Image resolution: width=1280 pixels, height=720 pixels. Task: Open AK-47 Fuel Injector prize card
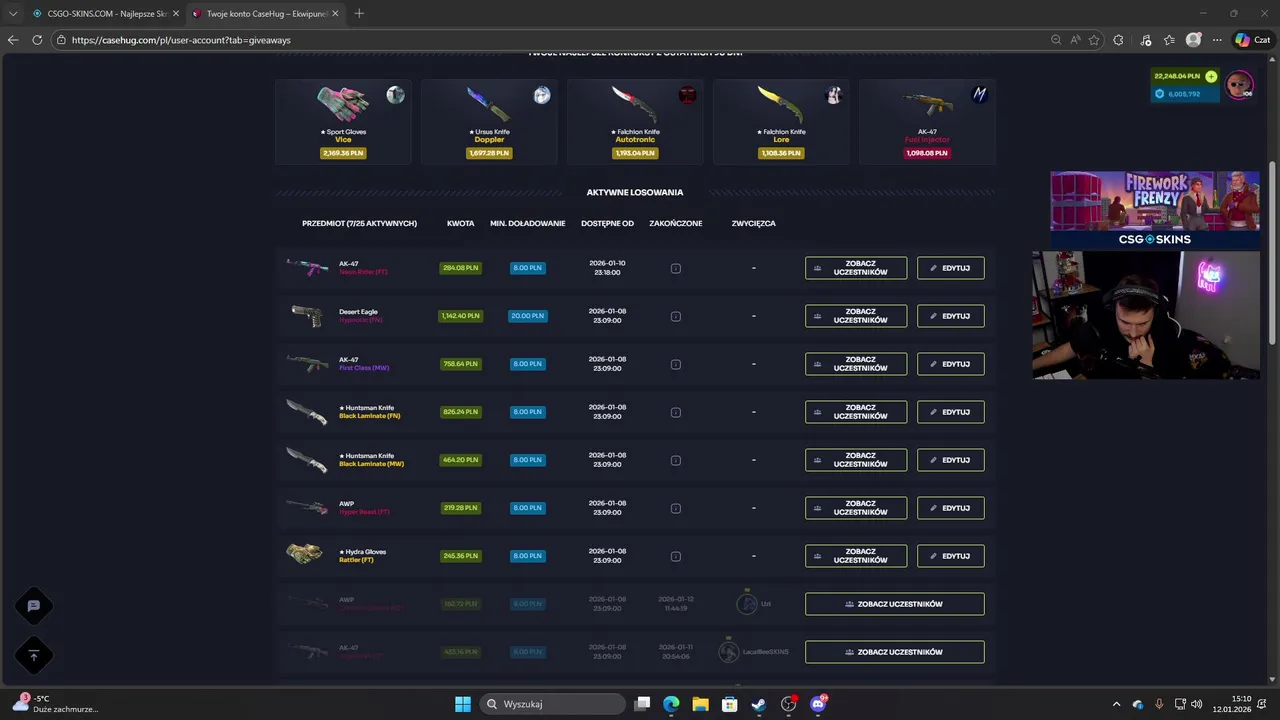point(927,122)
